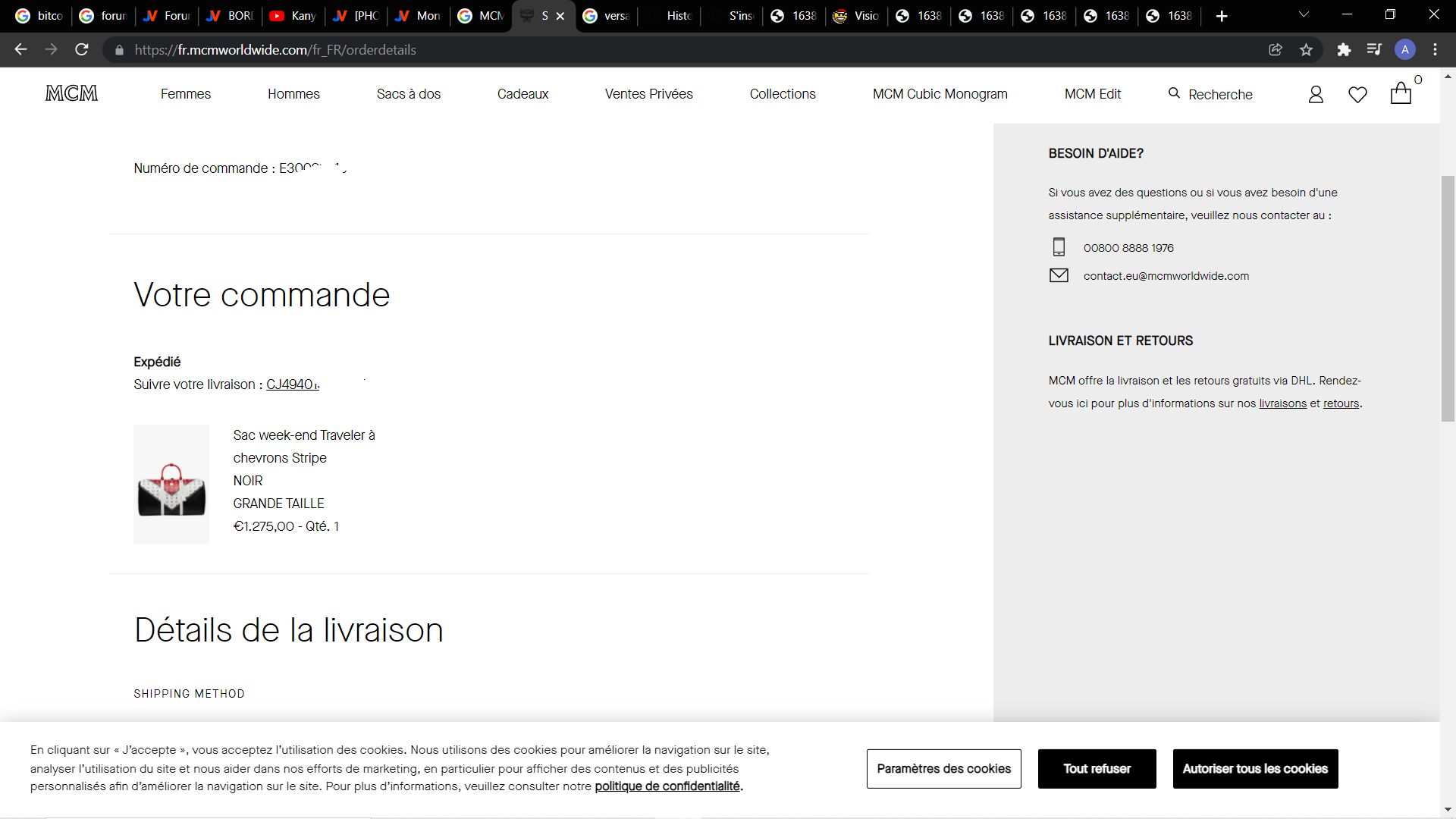1456x819 pixels.
Task: Open the account profile icon
Action: click(1316, 94)
